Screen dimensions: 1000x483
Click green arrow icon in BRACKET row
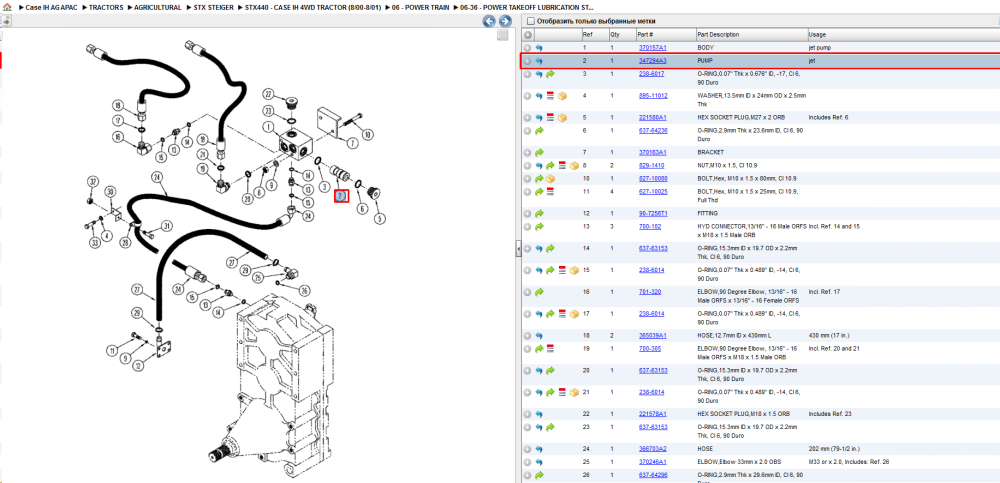click(x=539, y=152)
